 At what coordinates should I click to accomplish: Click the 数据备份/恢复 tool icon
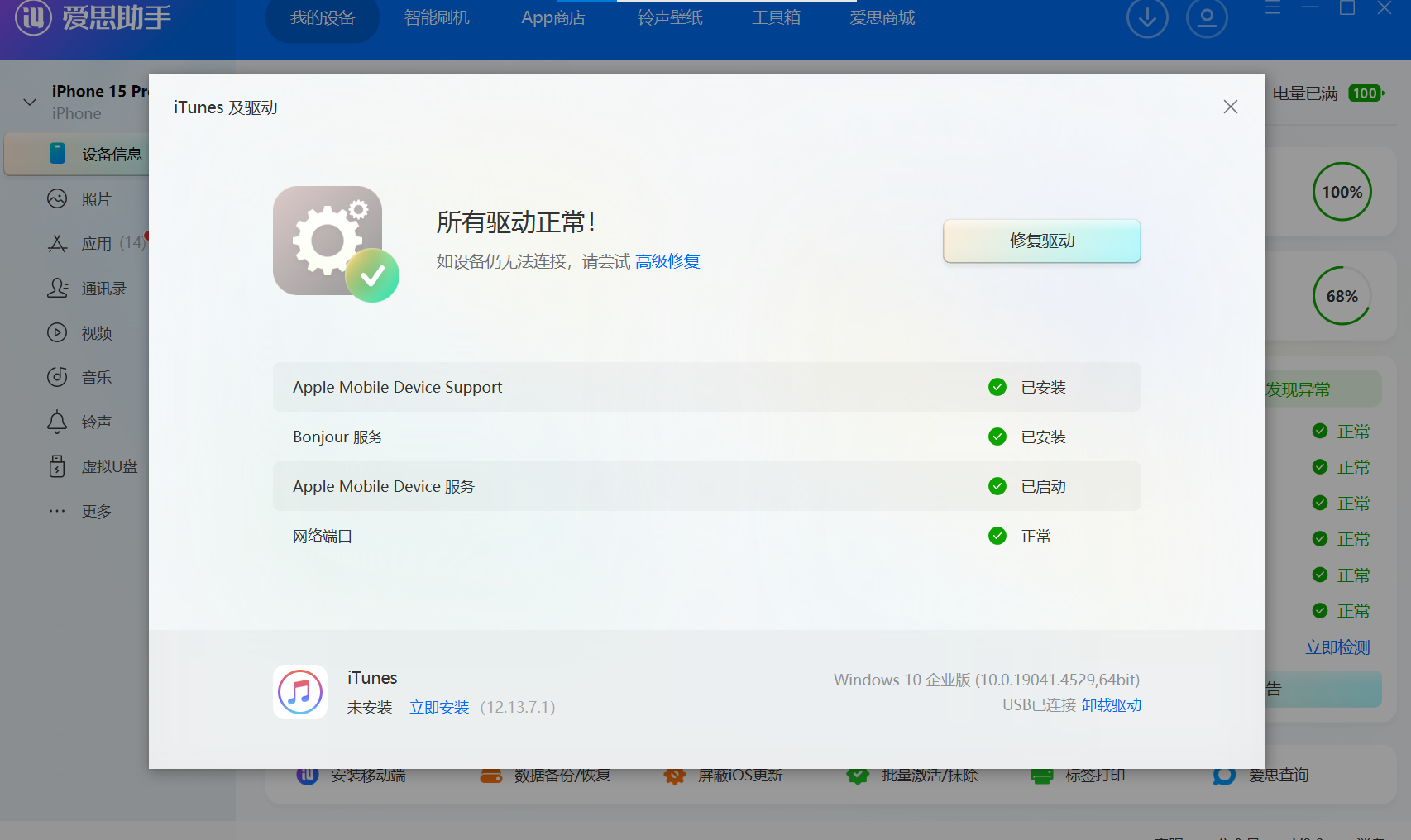coord(491,776)
